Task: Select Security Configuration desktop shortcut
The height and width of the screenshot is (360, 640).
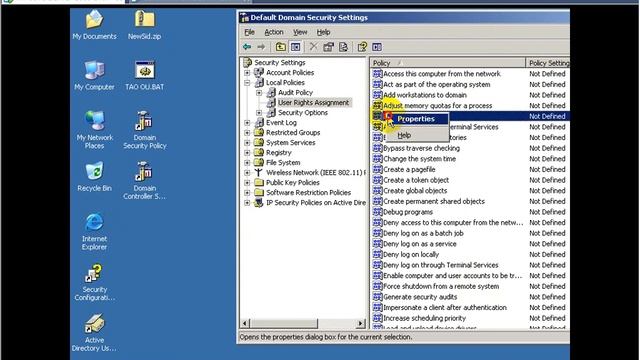Action: tap(94, 282)
